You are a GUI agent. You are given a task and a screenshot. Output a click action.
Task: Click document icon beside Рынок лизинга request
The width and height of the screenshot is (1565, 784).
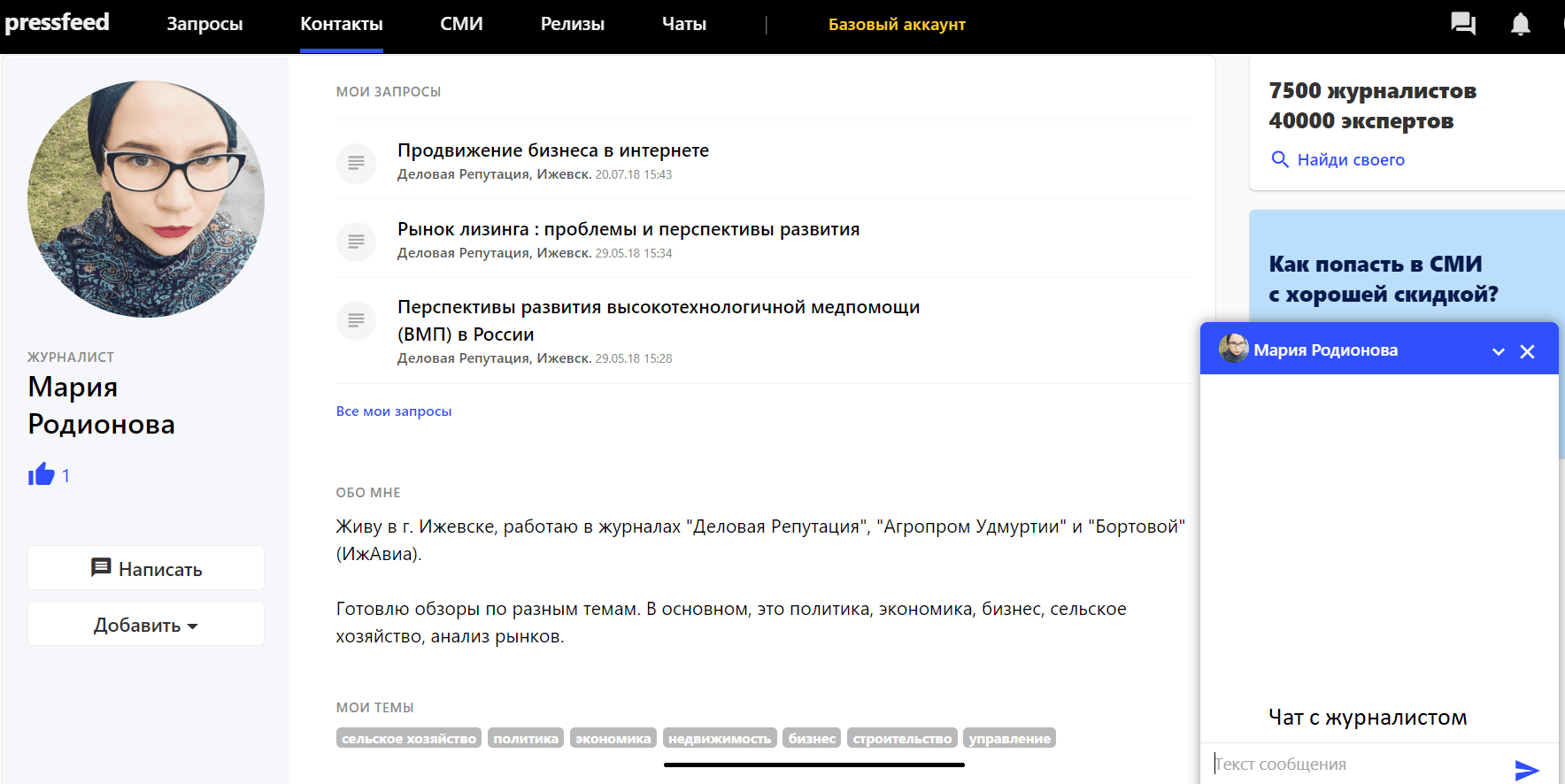click(356, 242)
